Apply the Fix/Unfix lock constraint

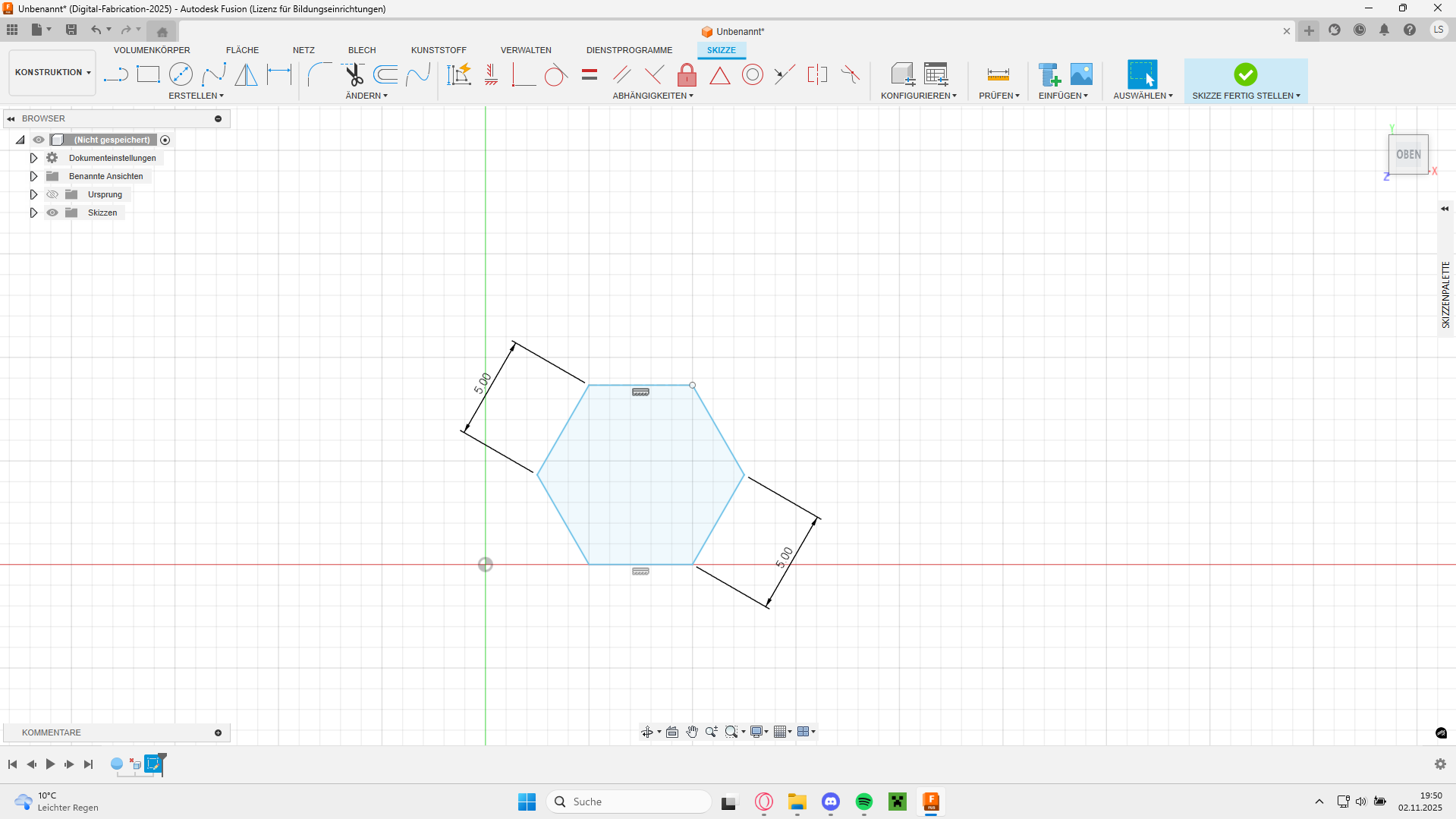point(687,74)
